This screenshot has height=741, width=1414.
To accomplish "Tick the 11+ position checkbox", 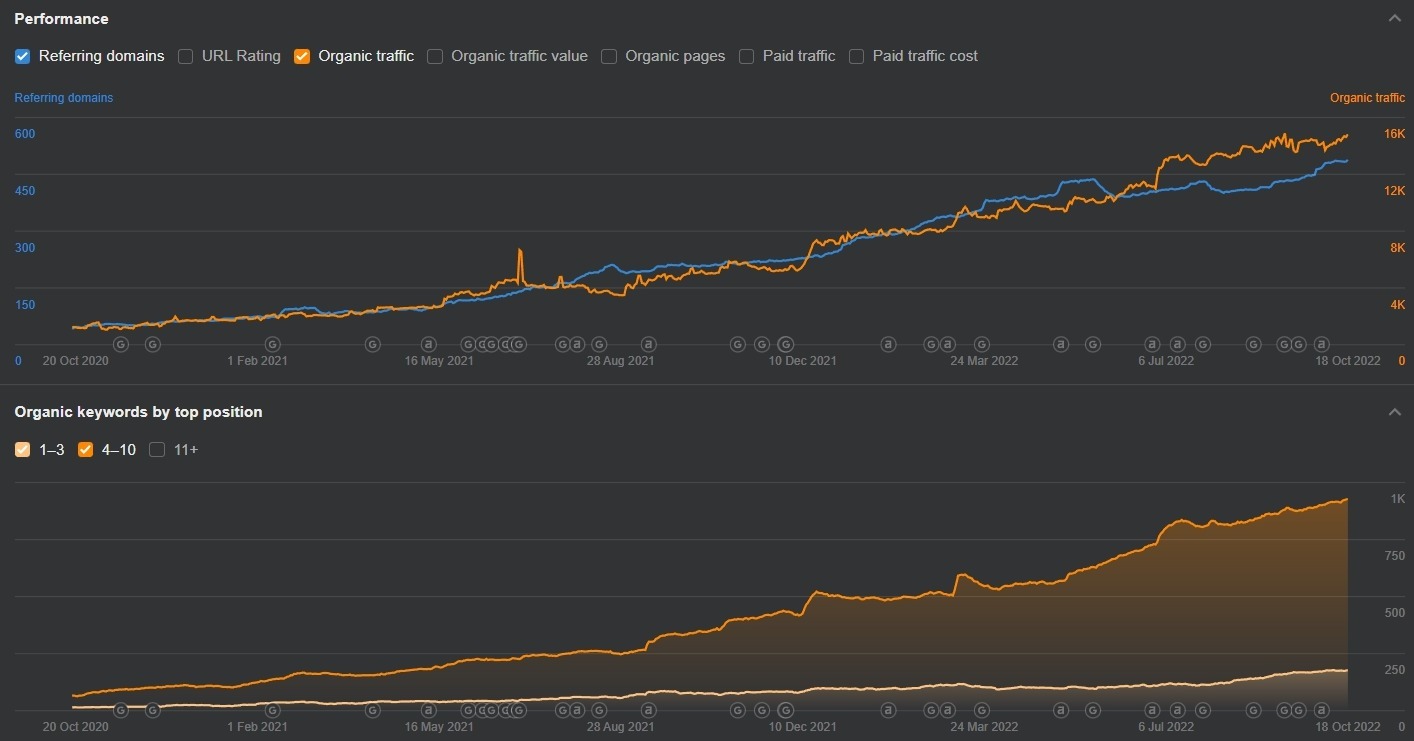I will click(157, 450).
